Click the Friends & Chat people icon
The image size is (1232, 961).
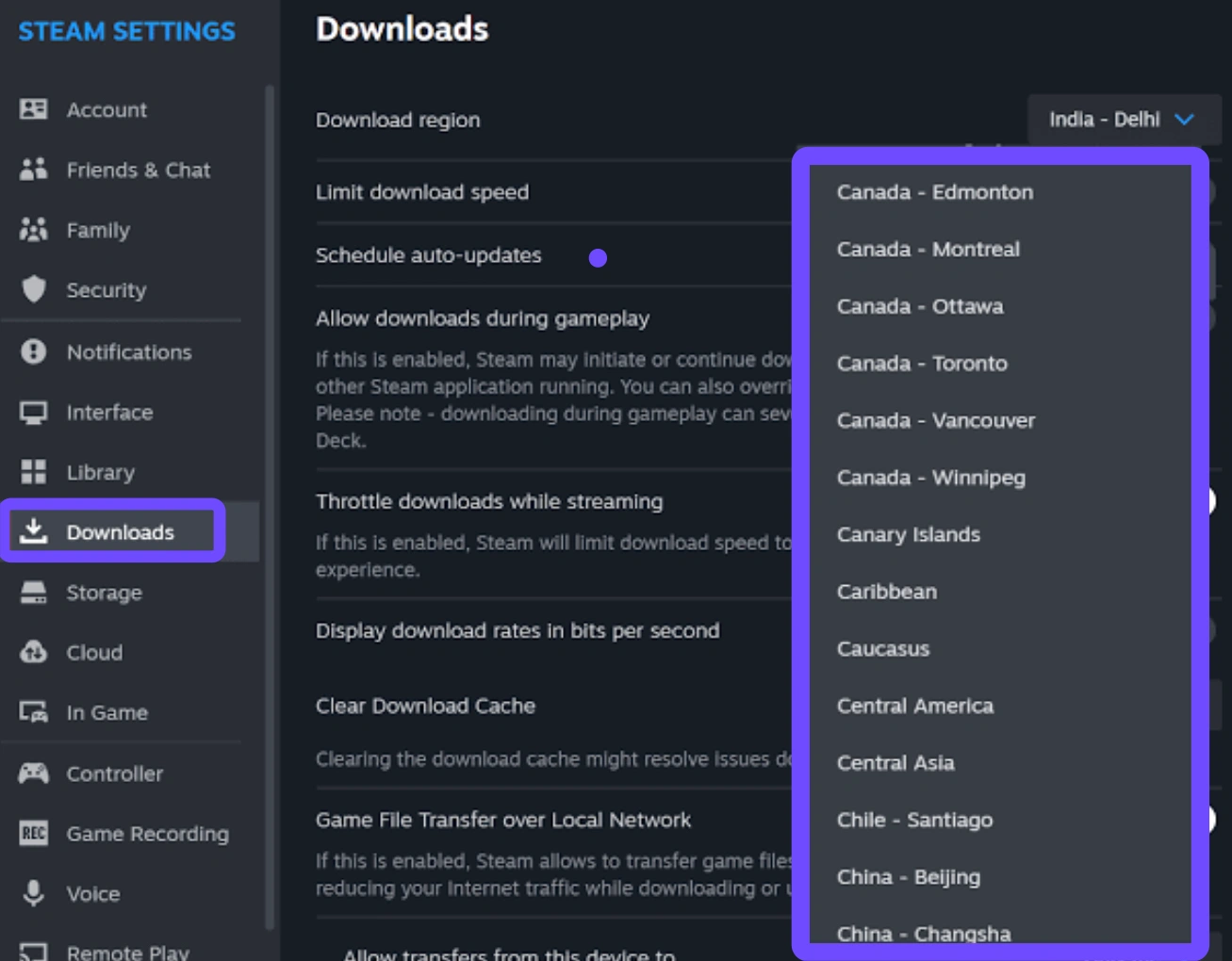[34, 170]
